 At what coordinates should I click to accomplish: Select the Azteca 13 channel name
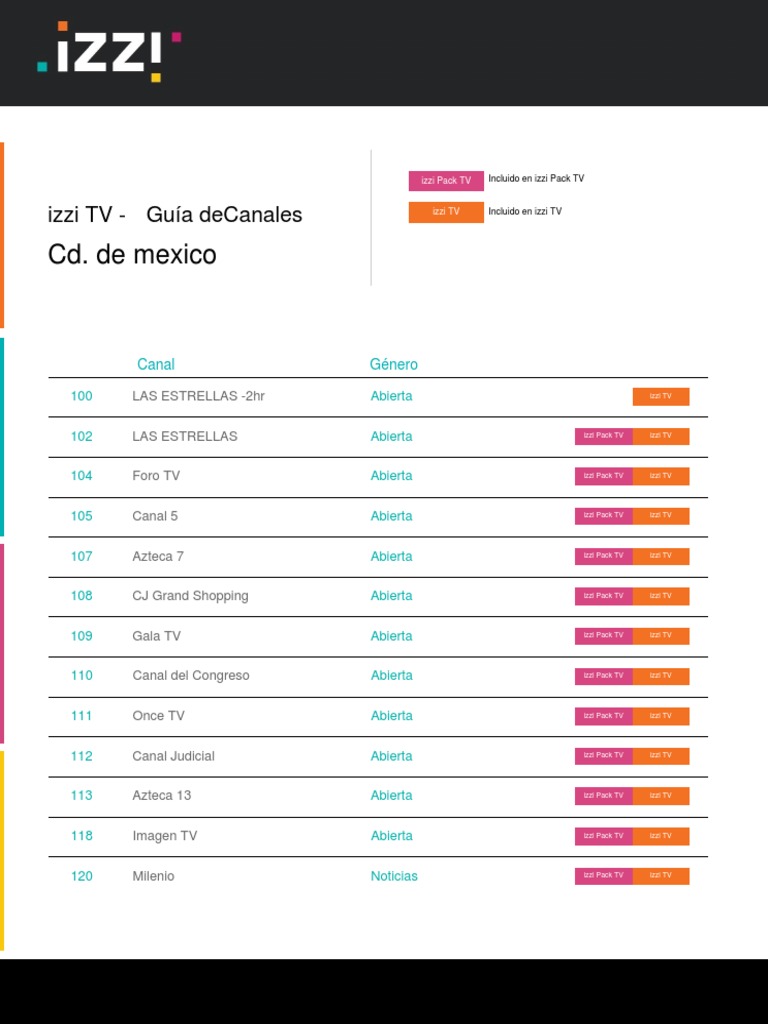[x=161, y=796]
